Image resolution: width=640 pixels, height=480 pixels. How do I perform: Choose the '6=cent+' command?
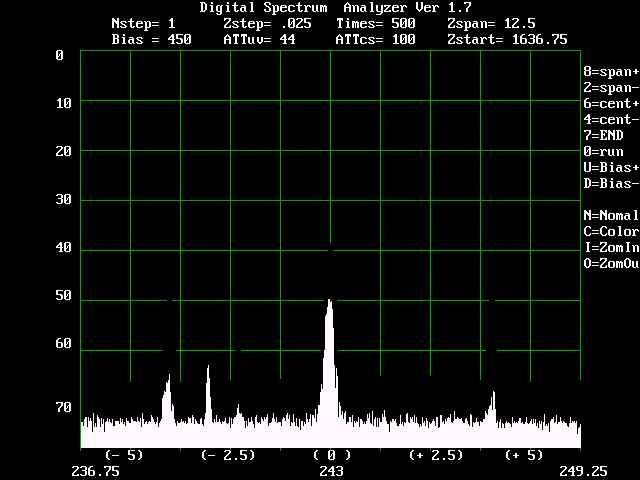click(x=611, y=104)
